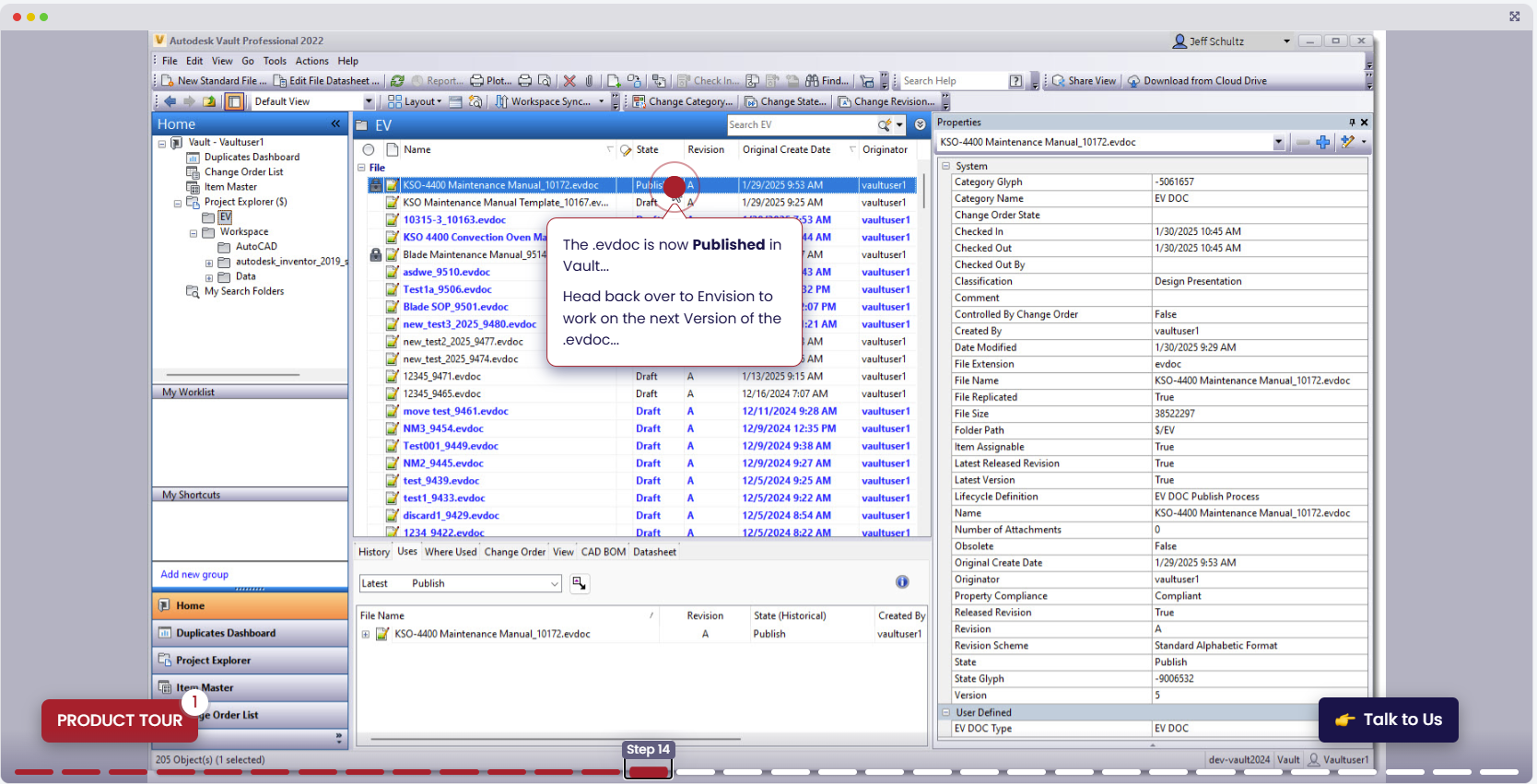Click the Refresh icon in toolbar
The image size is (1537, 784).
397,81
